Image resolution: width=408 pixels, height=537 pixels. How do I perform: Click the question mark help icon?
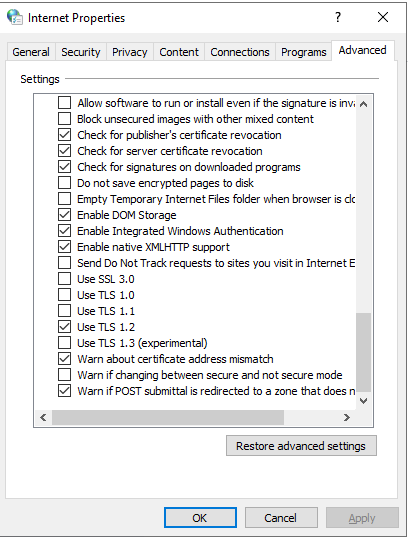(338, 17)
